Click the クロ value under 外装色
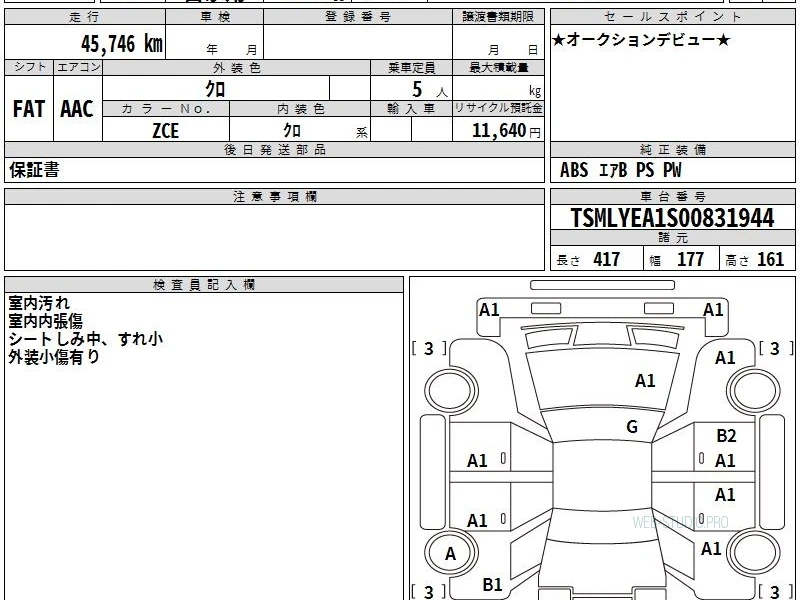This screenshot has width=800, height=600. click(x=215, y=89)
